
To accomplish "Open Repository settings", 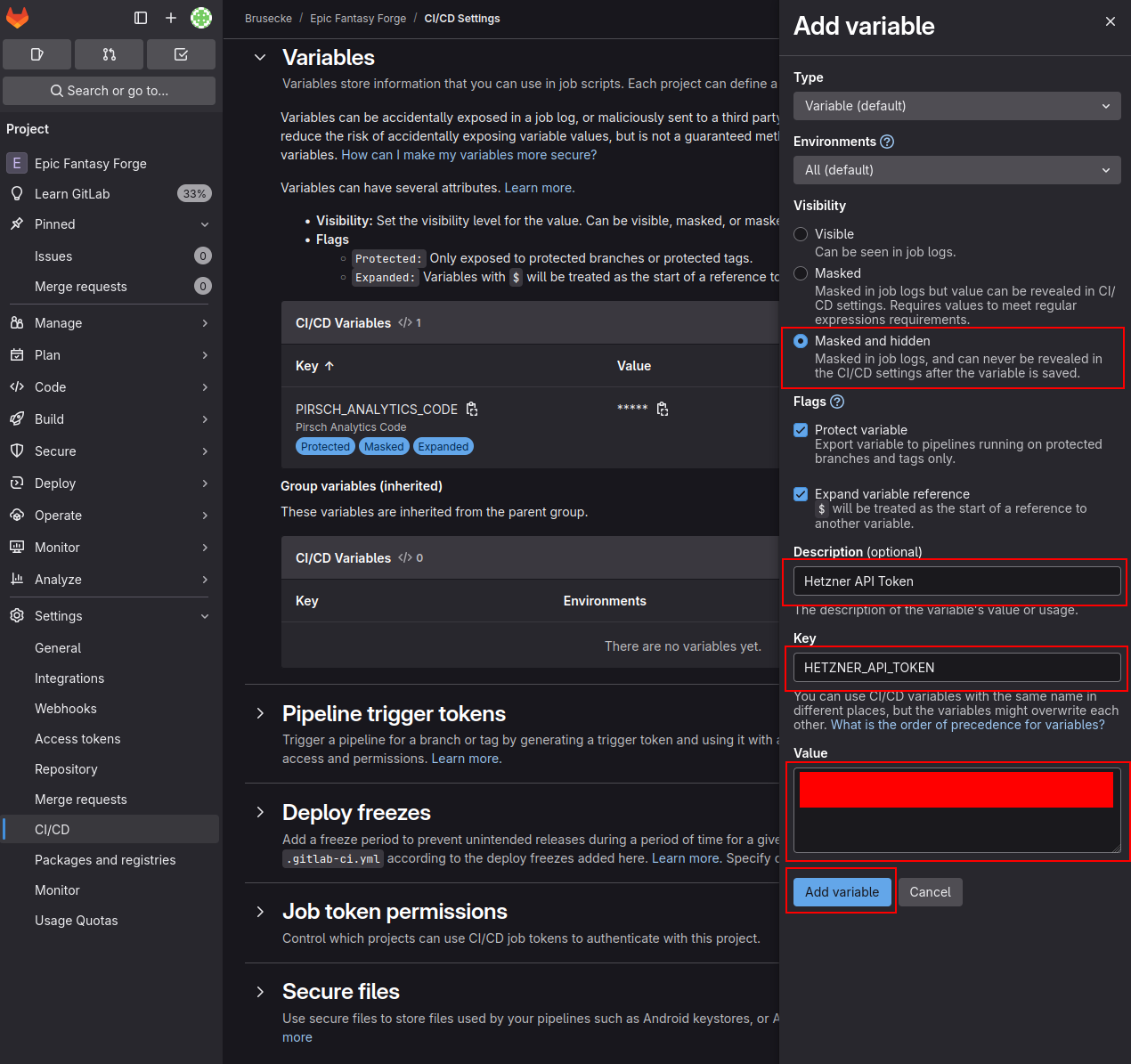I will click(109, 769).
